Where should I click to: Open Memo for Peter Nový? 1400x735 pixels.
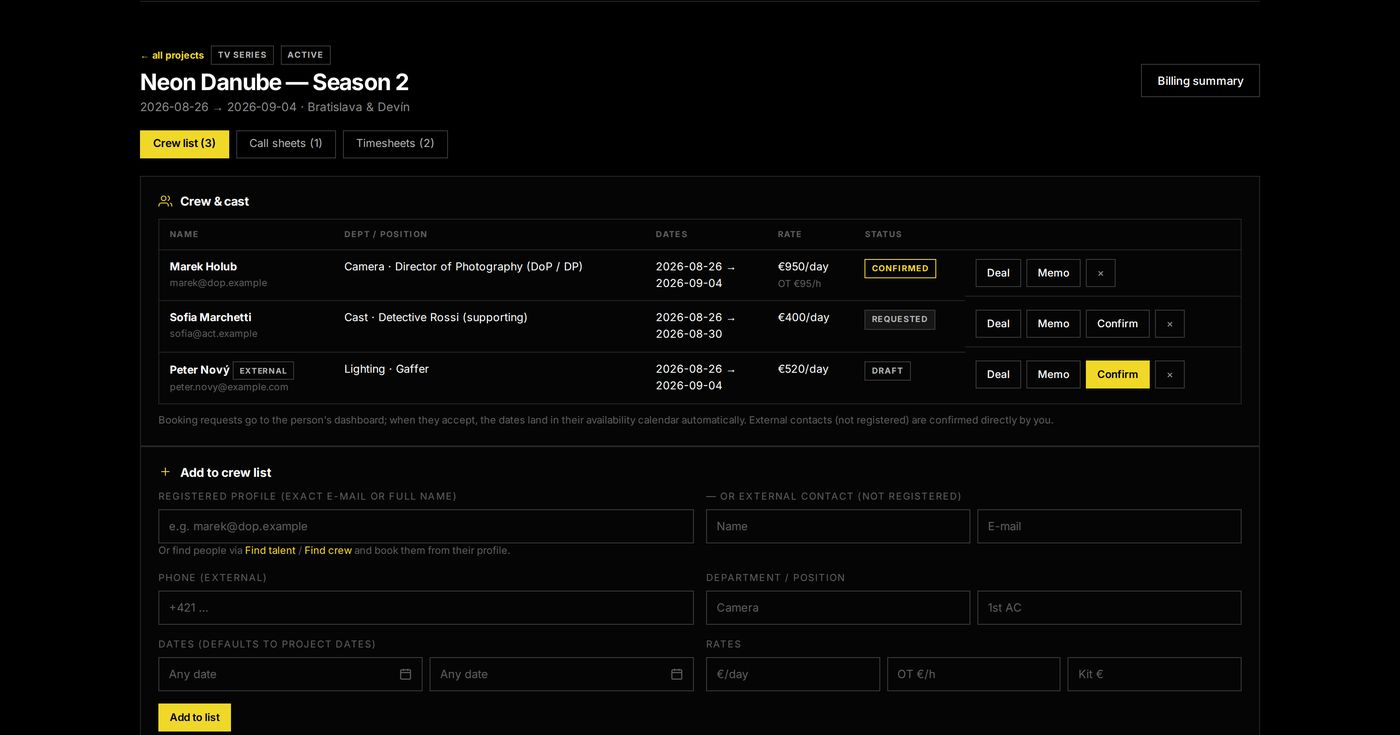1053,375
